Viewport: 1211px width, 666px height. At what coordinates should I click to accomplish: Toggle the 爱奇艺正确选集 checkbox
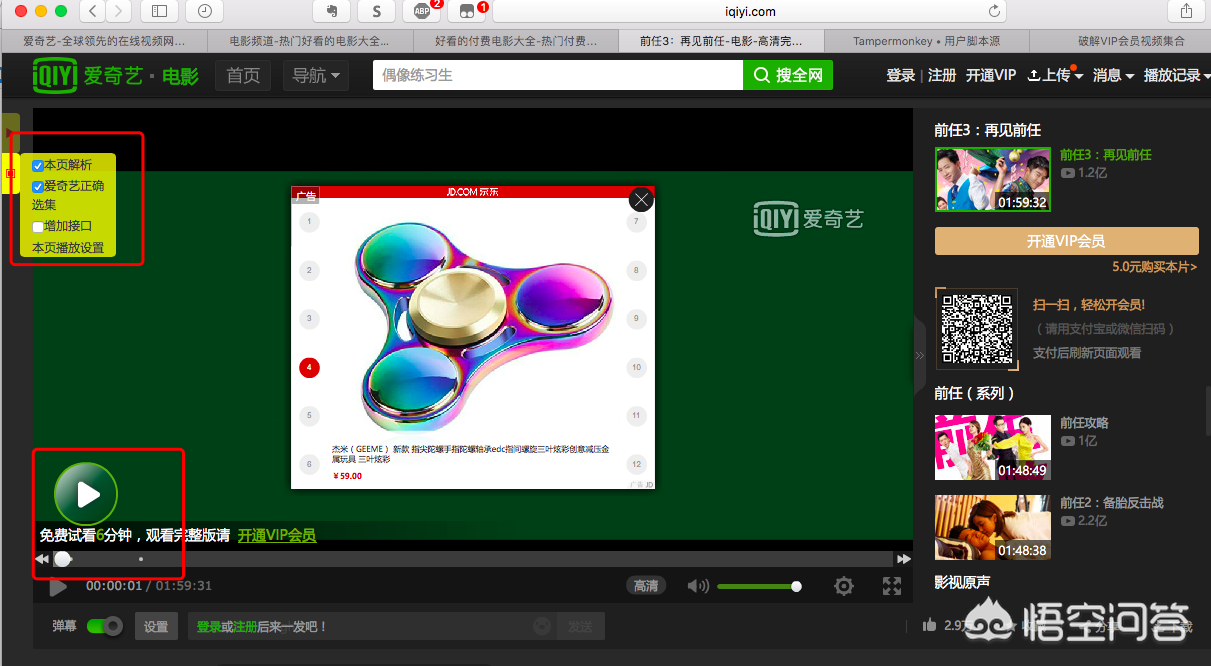[x=38, y=186]
